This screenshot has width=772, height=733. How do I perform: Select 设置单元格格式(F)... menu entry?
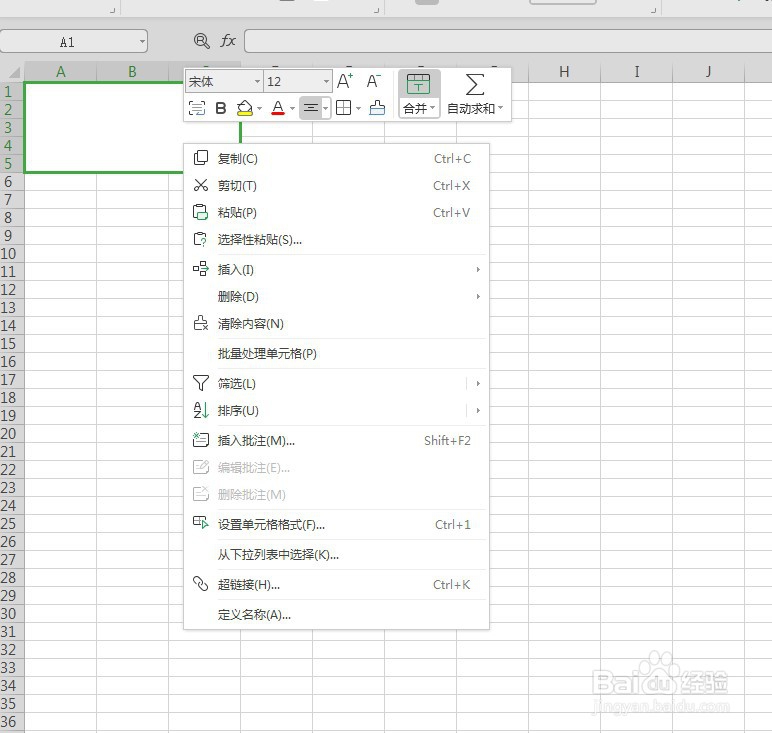click(x=336, y=524)
